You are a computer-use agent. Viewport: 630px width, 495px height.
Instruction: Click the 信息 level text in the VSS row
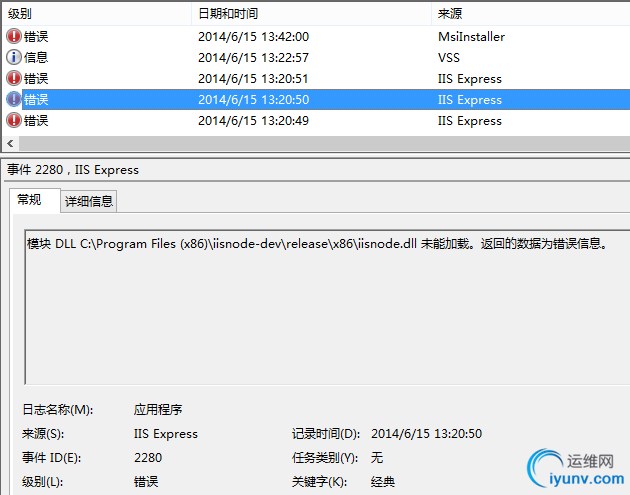[x=36, y=57]
